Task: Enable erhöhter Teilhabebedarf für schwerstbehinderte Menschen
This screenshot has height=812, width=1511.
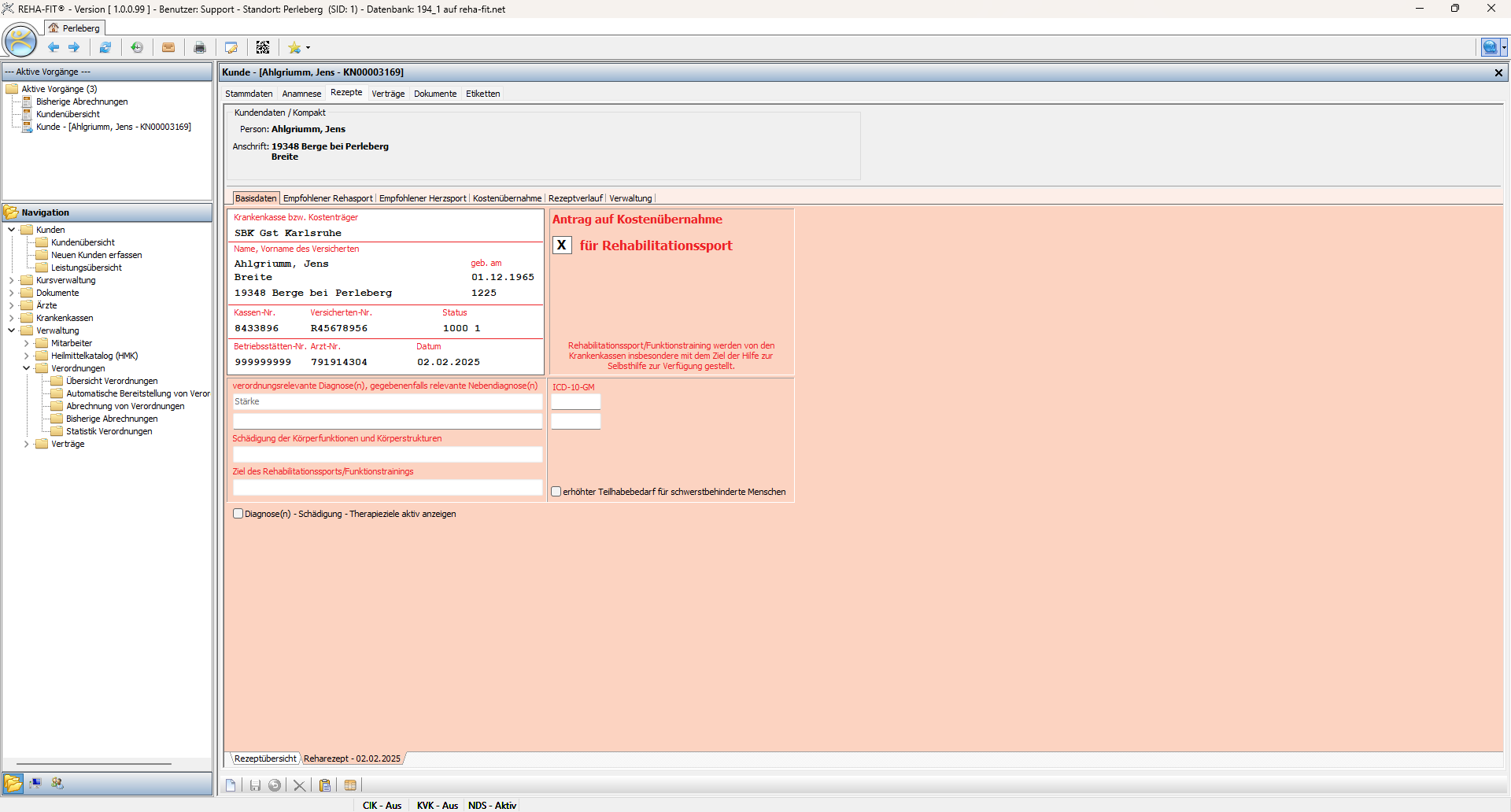Action: coord(556,492)
